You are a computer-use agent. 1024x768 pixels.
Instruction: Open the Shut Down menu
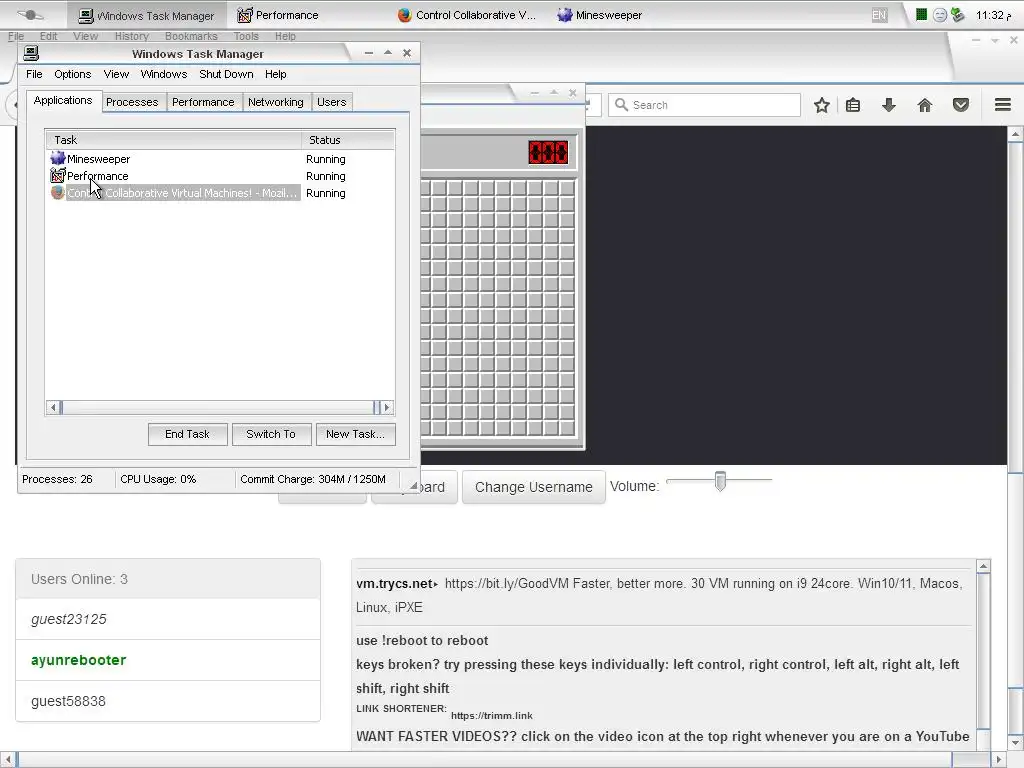[226, 74]
